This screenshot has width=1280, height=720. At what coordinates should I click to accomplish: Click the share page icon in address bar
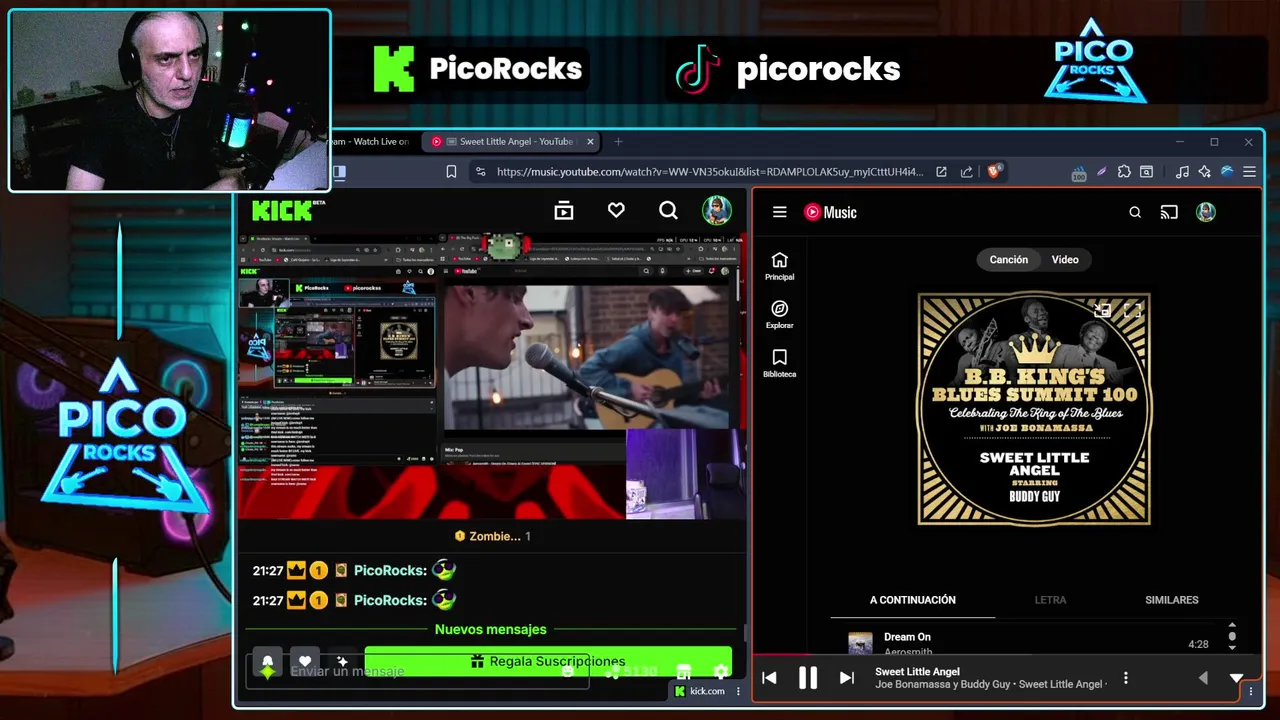click(x=966, y=172)
